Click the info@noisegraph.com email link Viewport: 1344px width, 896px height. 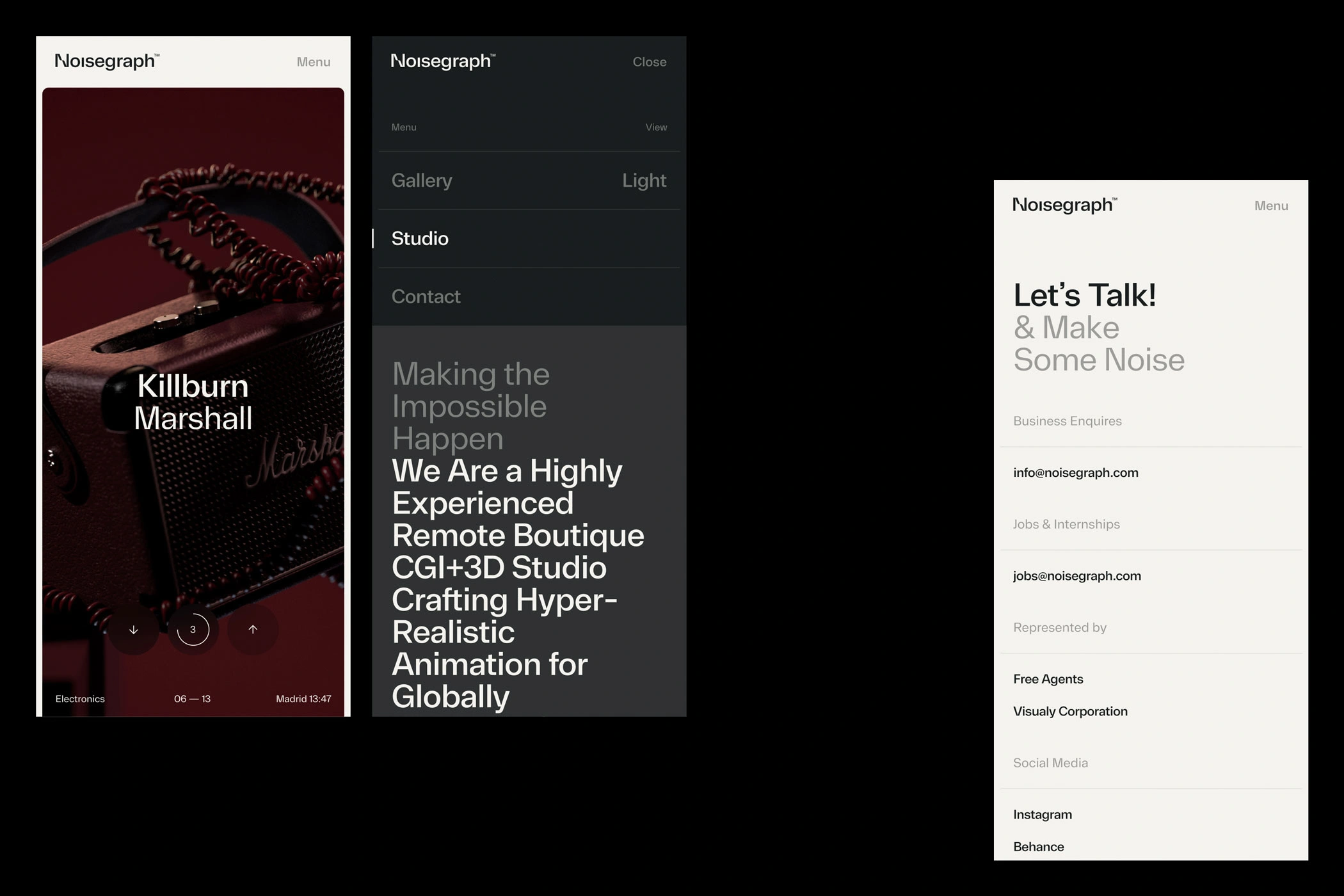1075,473
